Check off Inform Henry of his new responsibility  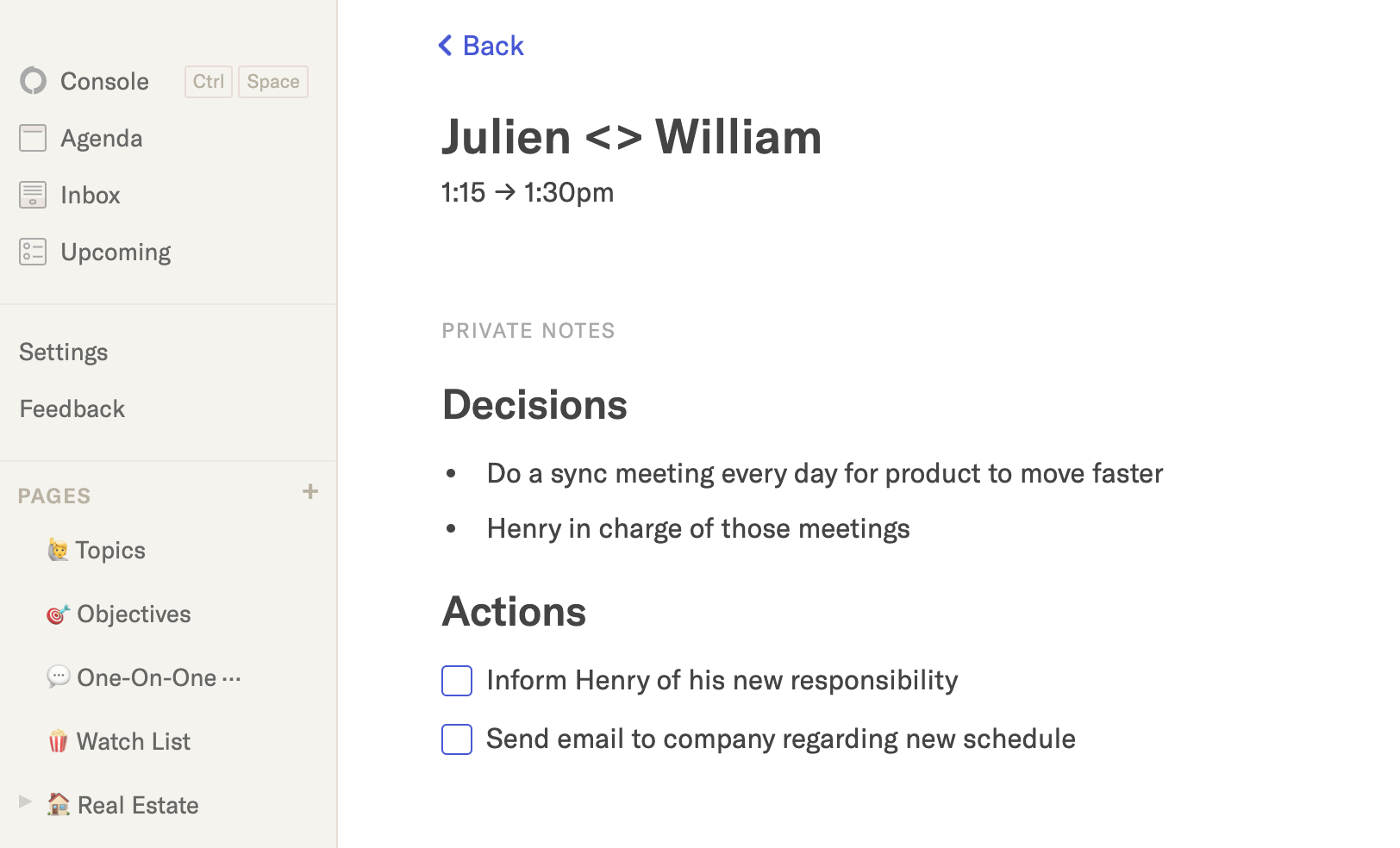tap(457, 681)
